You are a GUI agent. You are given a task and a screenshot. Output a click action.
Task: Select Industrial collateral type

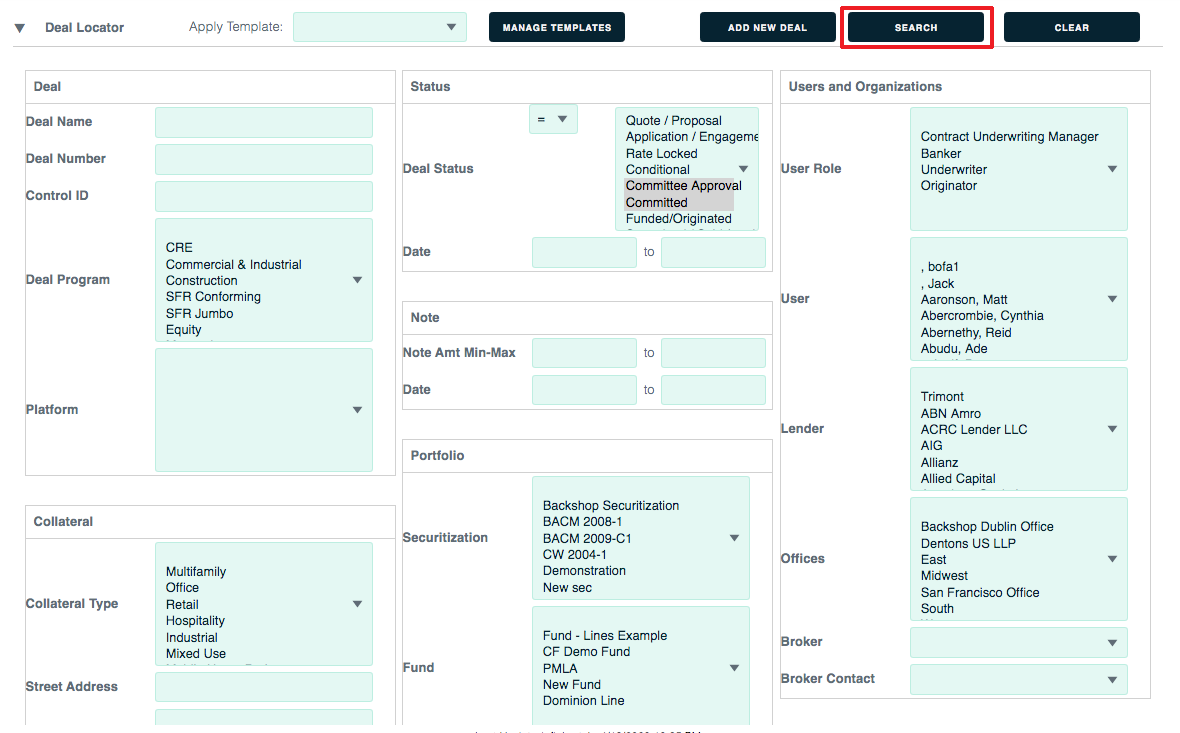coord(191,638)
